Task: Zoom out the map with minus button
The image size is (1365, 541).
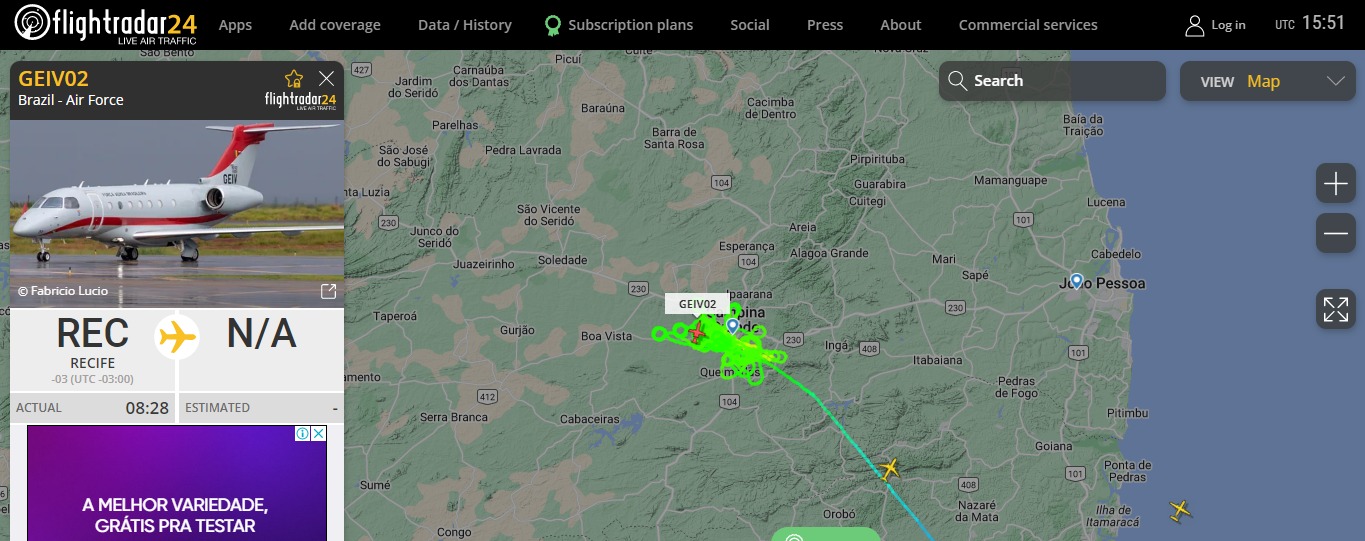Action: 1336,233
